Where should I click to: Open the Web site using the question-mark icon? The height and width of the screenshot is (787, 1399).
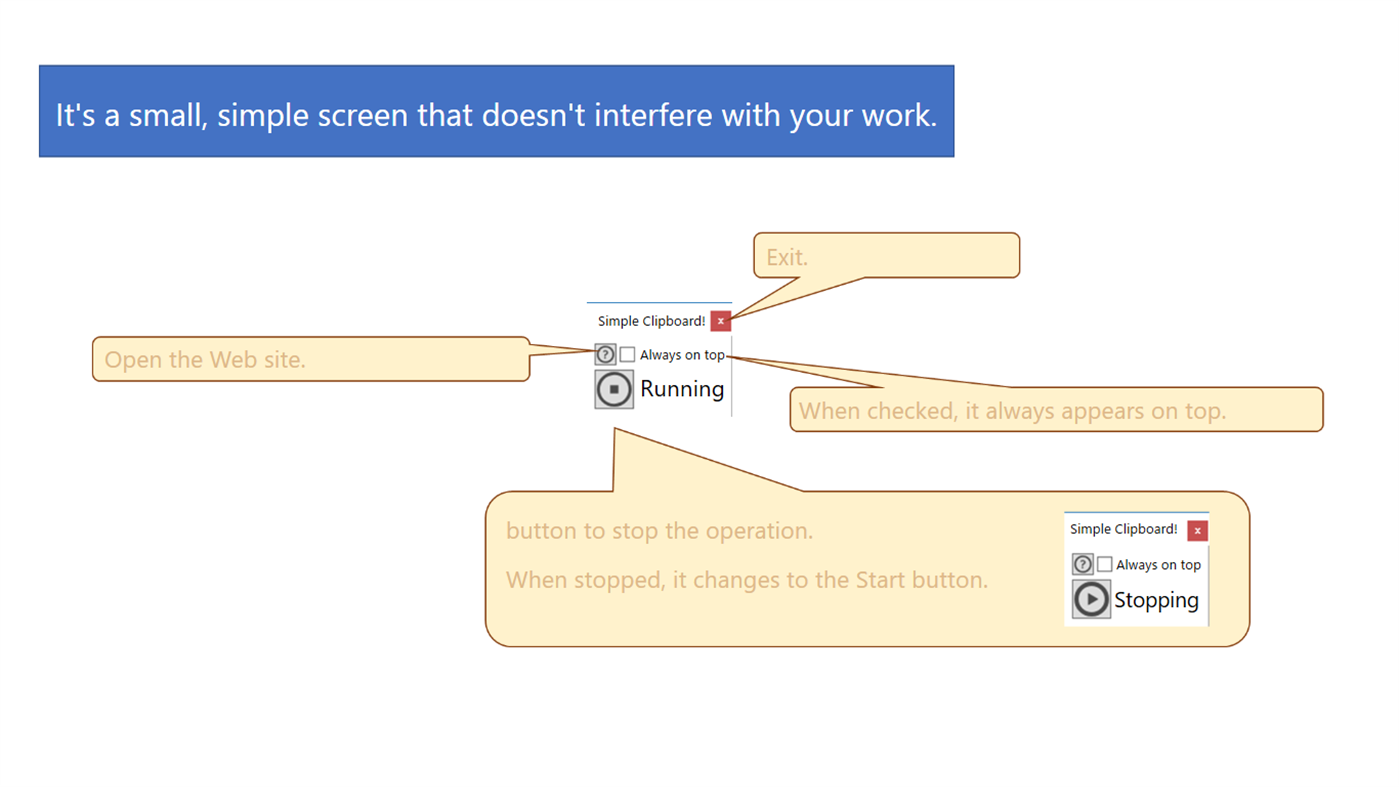point(604,354)
